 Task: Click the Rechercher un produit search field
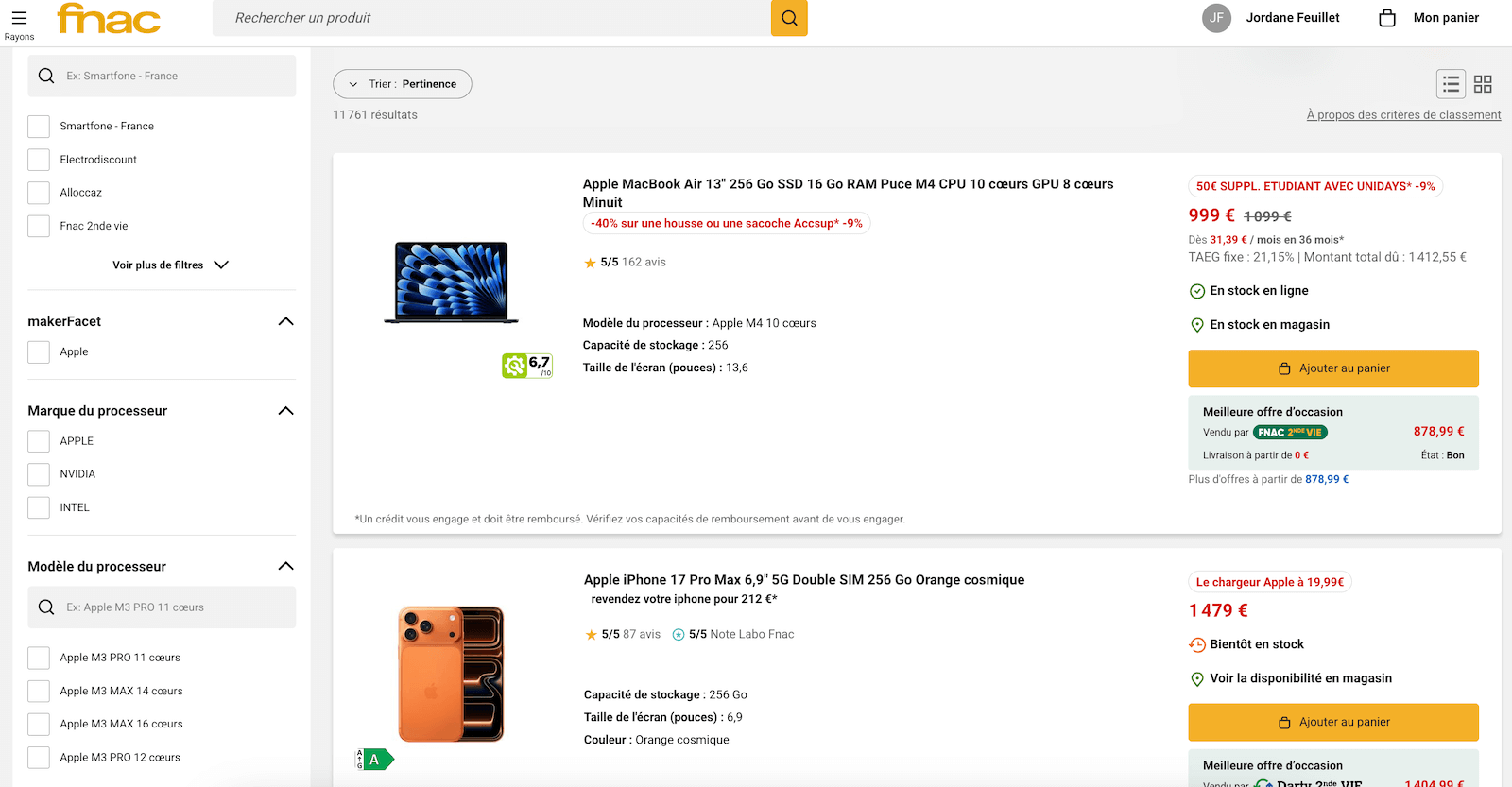[x=491, y=18]
